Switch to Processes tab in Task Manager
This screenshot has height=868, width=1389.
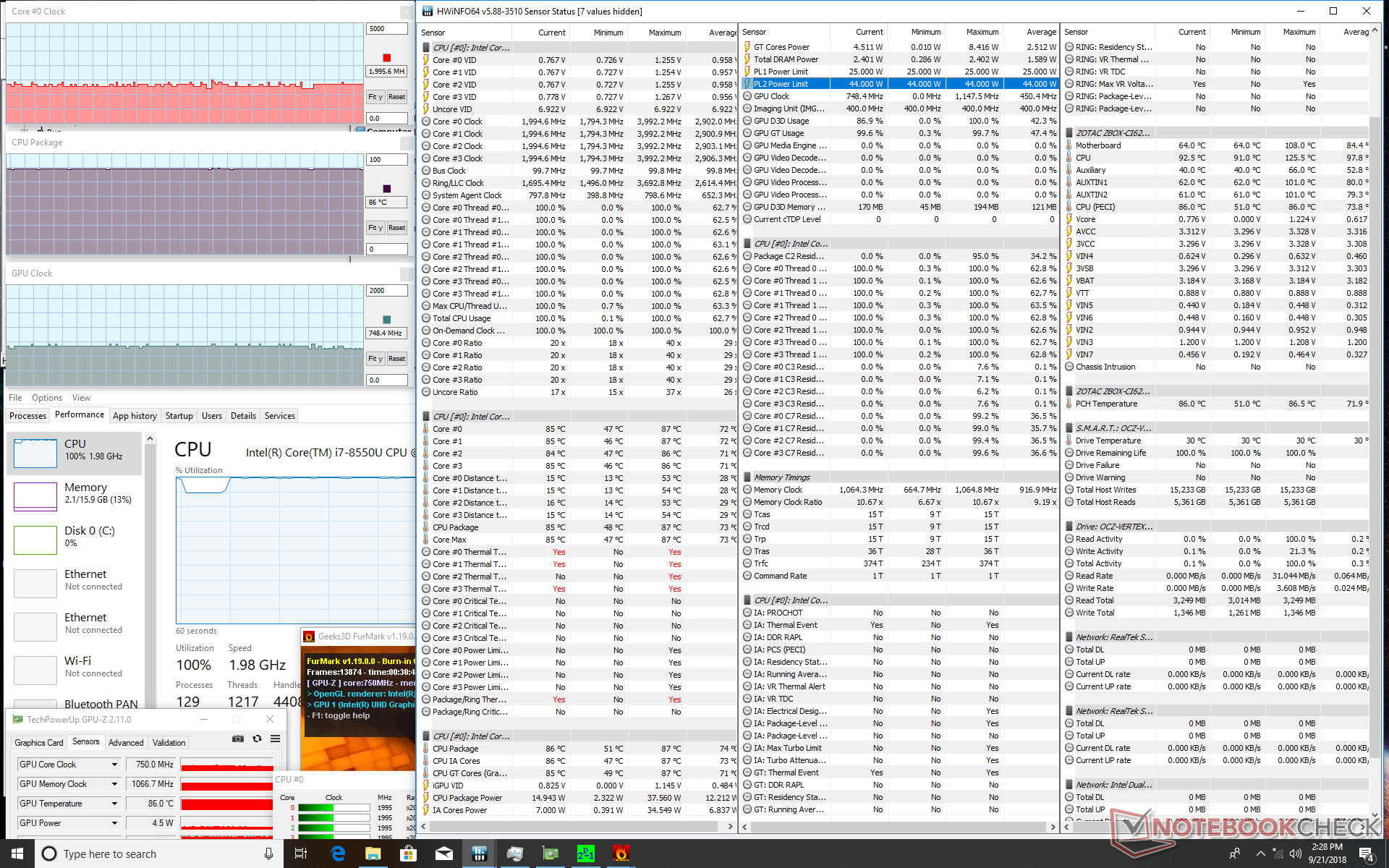pos(28,416)
